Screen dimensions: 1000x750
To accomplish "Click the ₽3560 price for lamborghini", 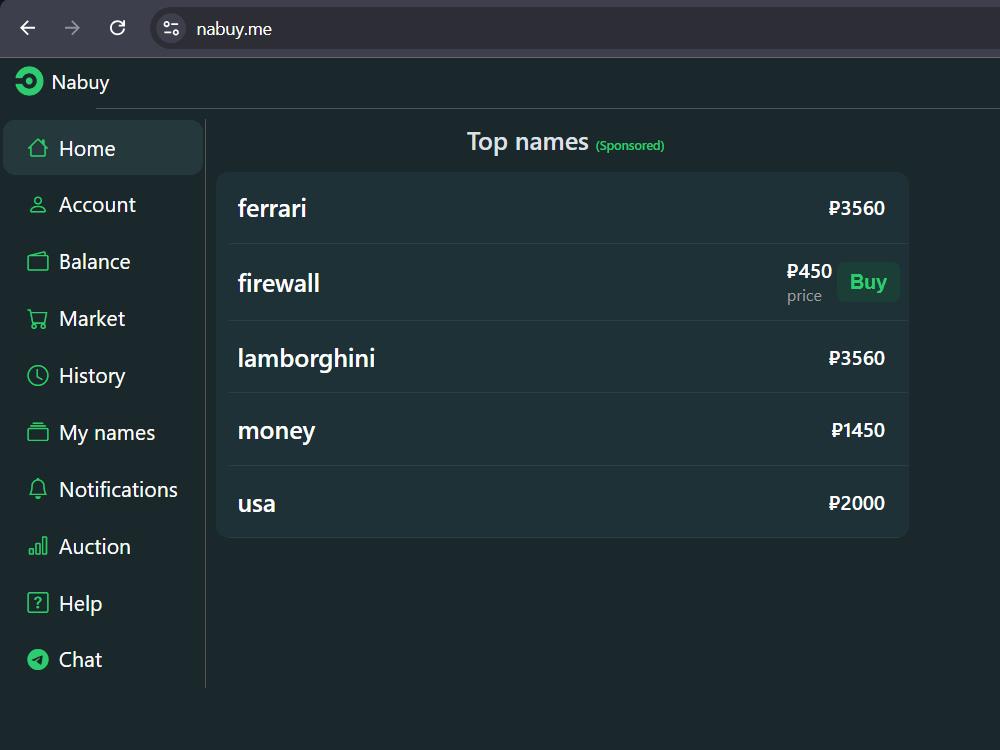I will [x=857, y=358].
